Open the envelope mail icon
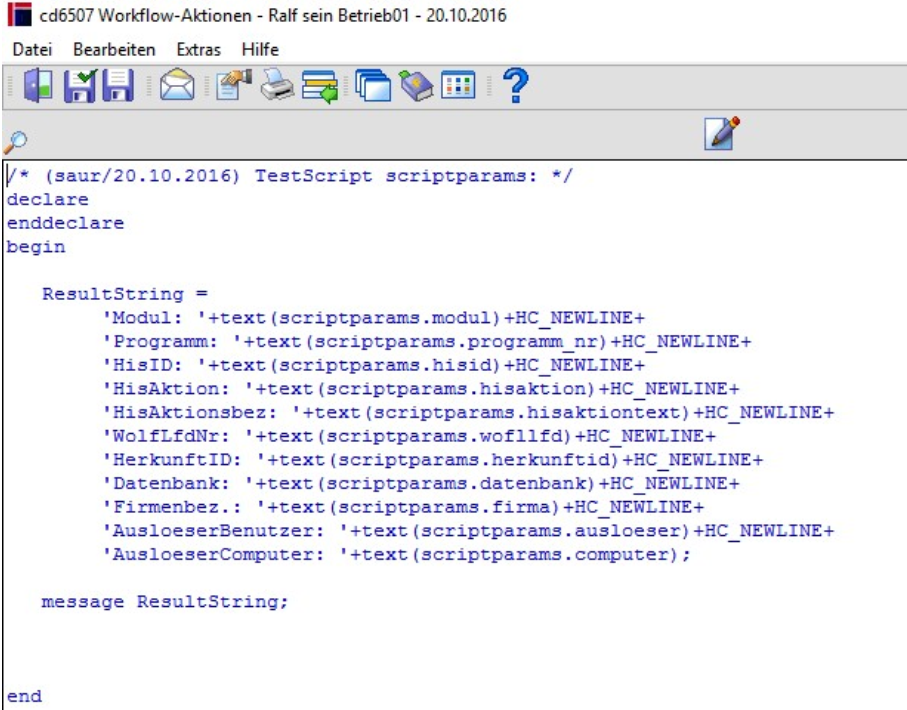 click(x=176, y=86)
